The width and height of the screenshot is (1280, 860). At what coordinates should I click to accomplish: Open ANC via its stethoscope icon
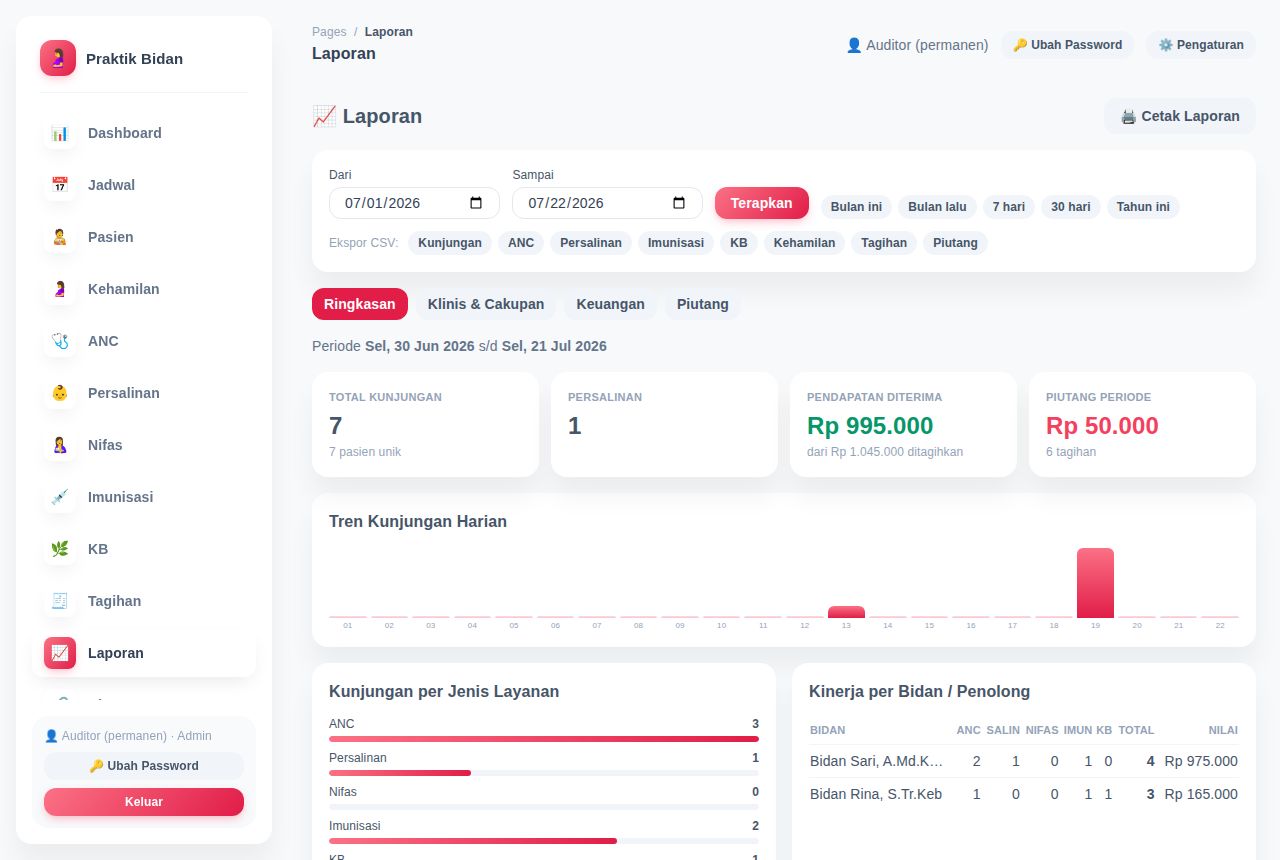point(60,341)
